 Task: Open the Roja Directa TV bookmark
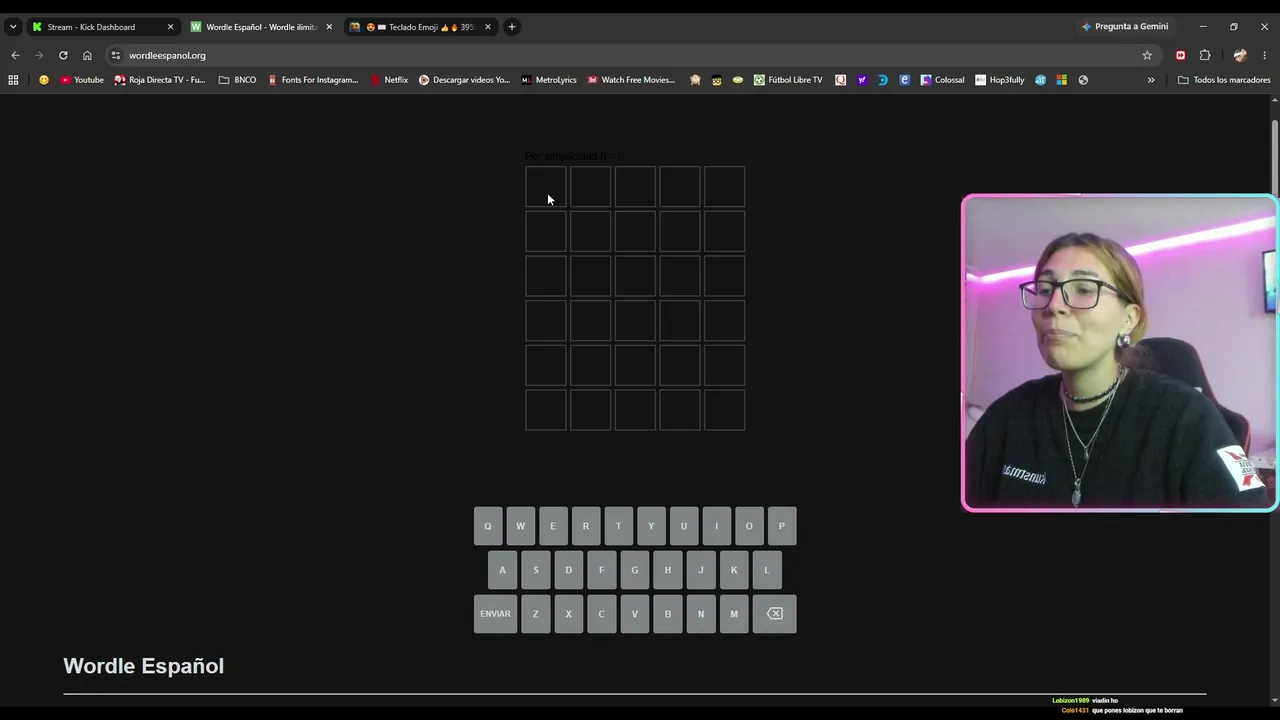160,80
